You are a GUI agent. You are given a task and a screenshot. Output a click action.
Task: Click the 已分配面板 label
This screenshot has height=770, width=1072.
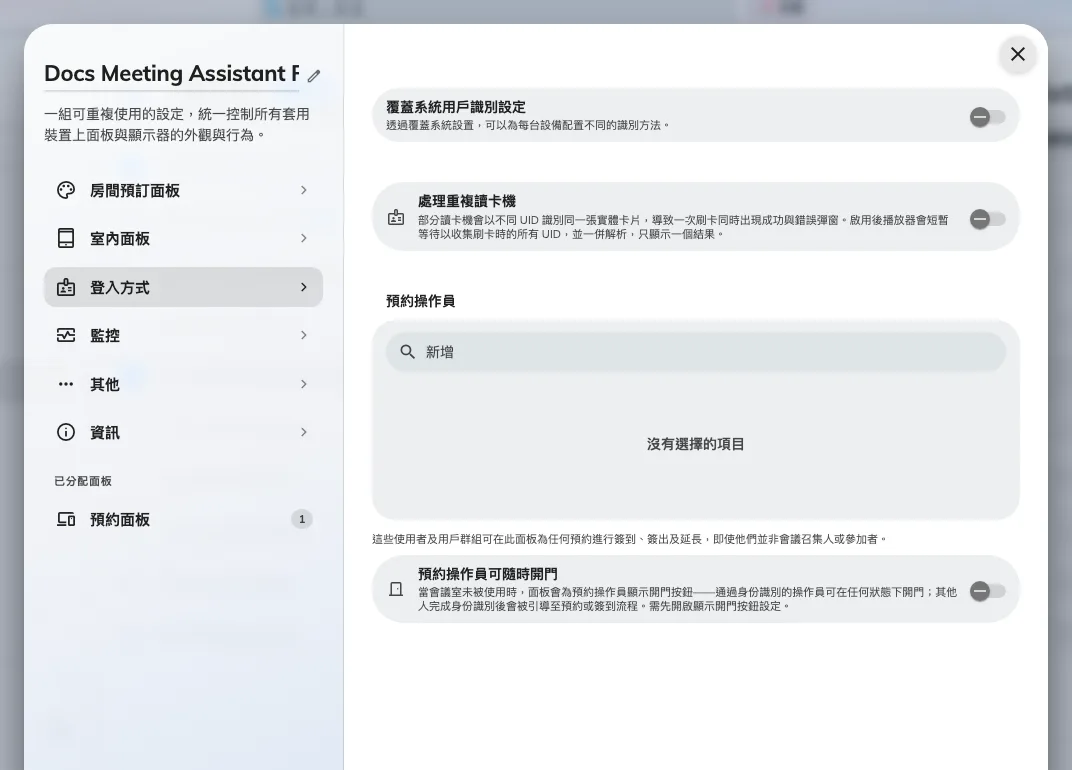click(83, 481)
